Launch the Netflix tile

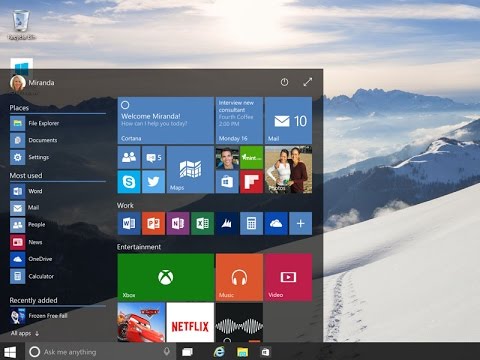[x=190, y=322]
